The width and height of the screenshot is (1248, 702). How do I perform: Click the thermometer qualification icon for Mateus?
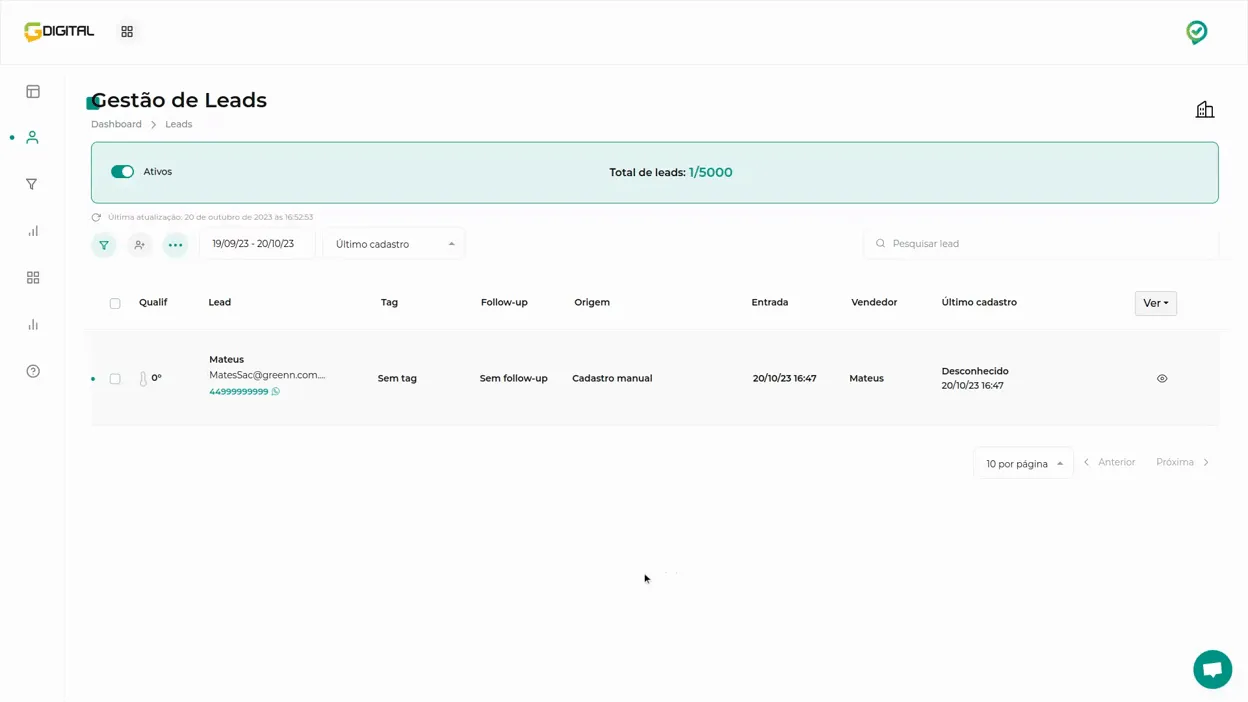[143, 379]
